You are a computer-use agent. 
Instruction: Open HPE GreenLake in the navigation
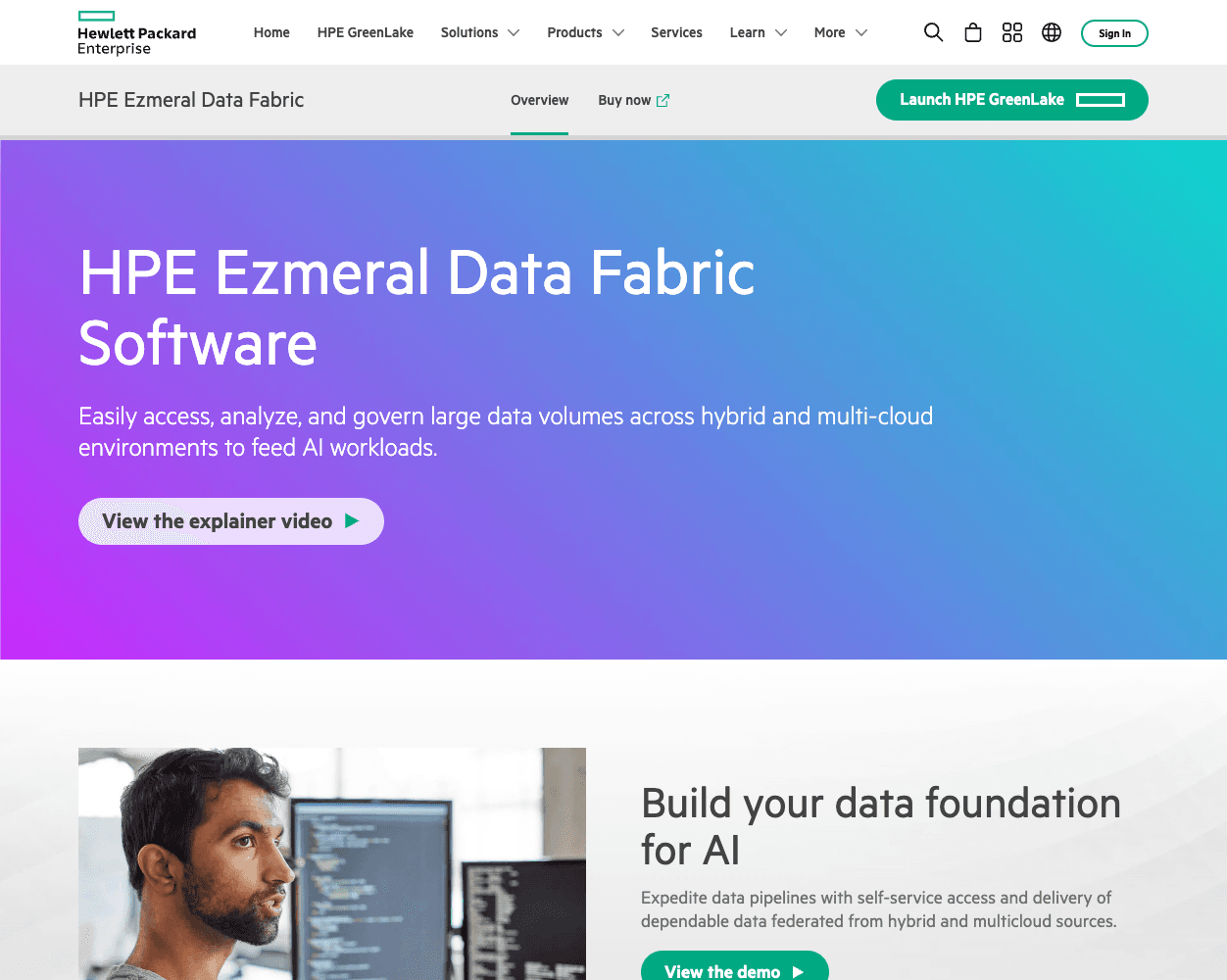coord(365,32)
